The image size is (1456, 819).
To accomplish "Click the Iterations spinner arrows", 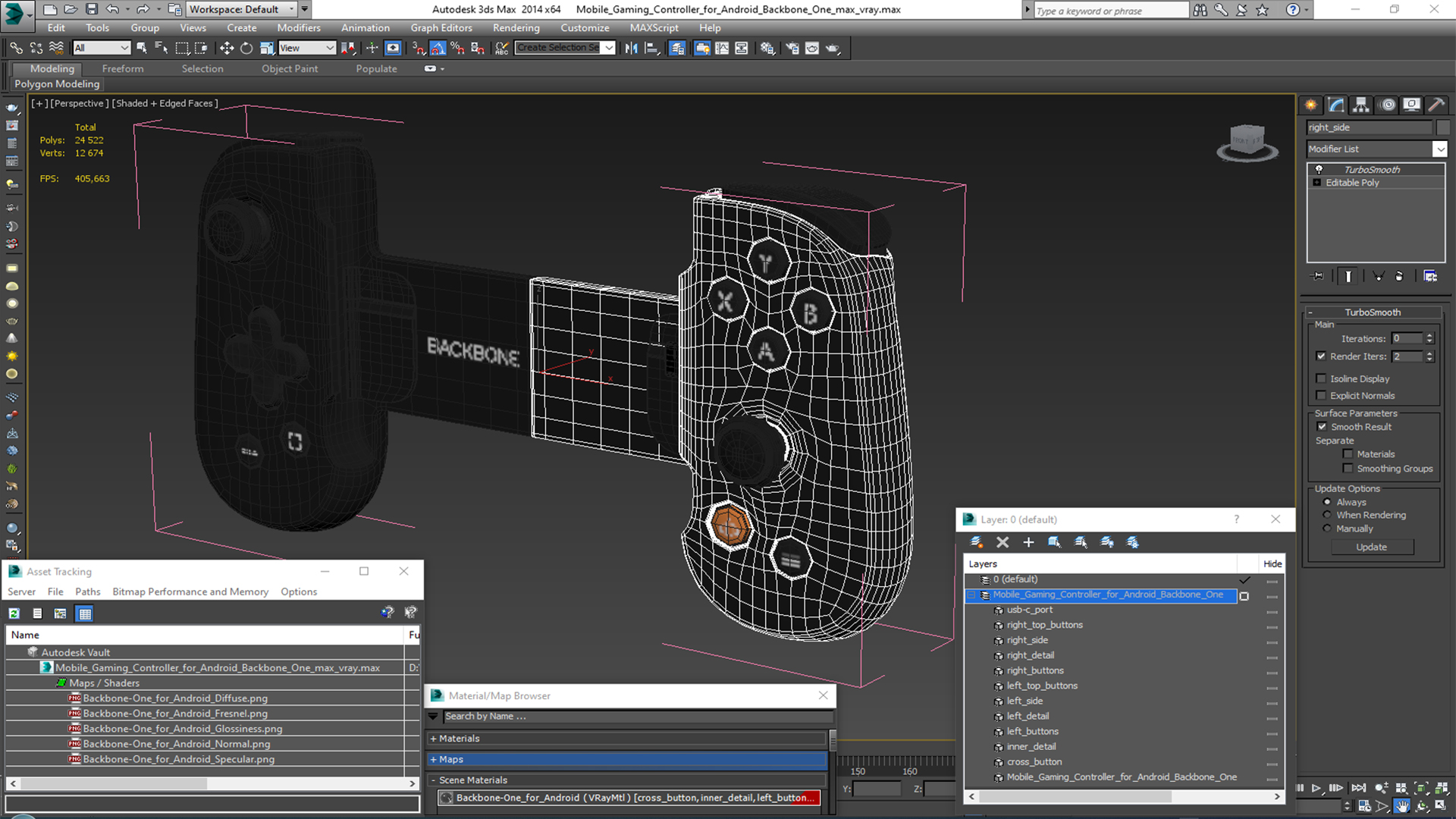I will tap(1429, 339).
